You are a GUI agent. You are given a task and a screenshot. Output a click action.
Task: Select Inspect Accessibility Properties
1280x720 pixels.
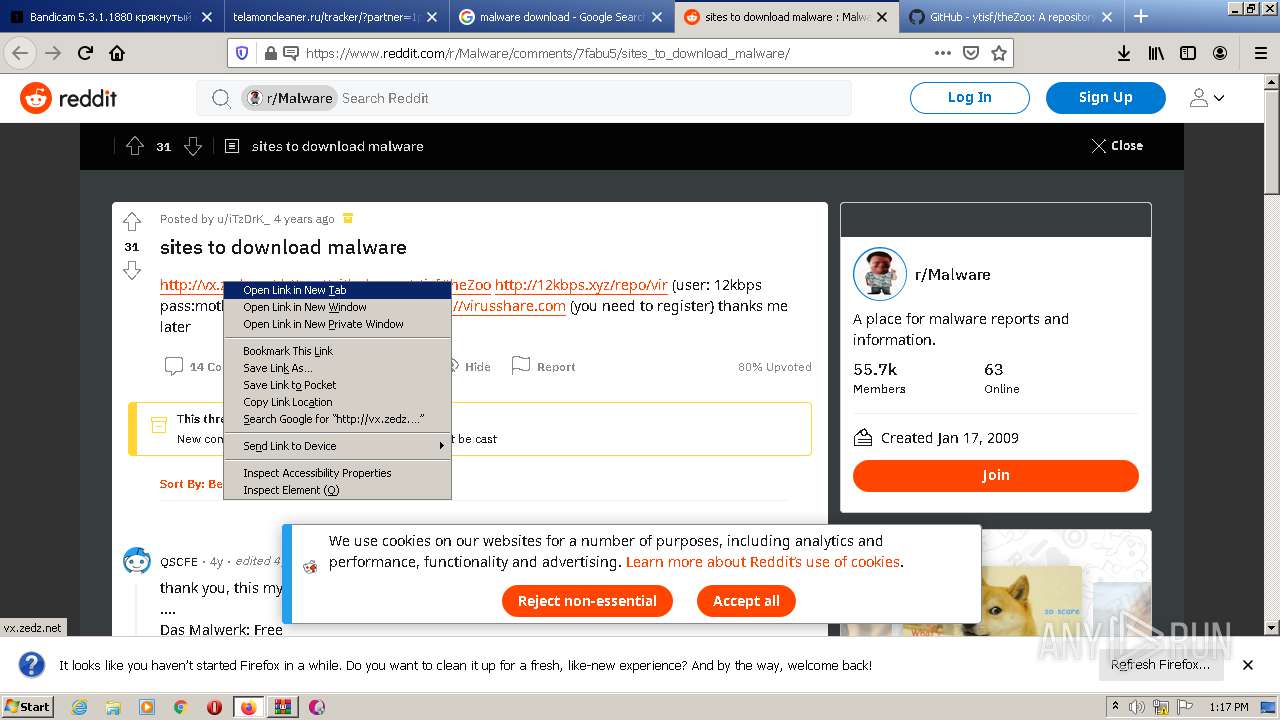(x=337, y=473)
